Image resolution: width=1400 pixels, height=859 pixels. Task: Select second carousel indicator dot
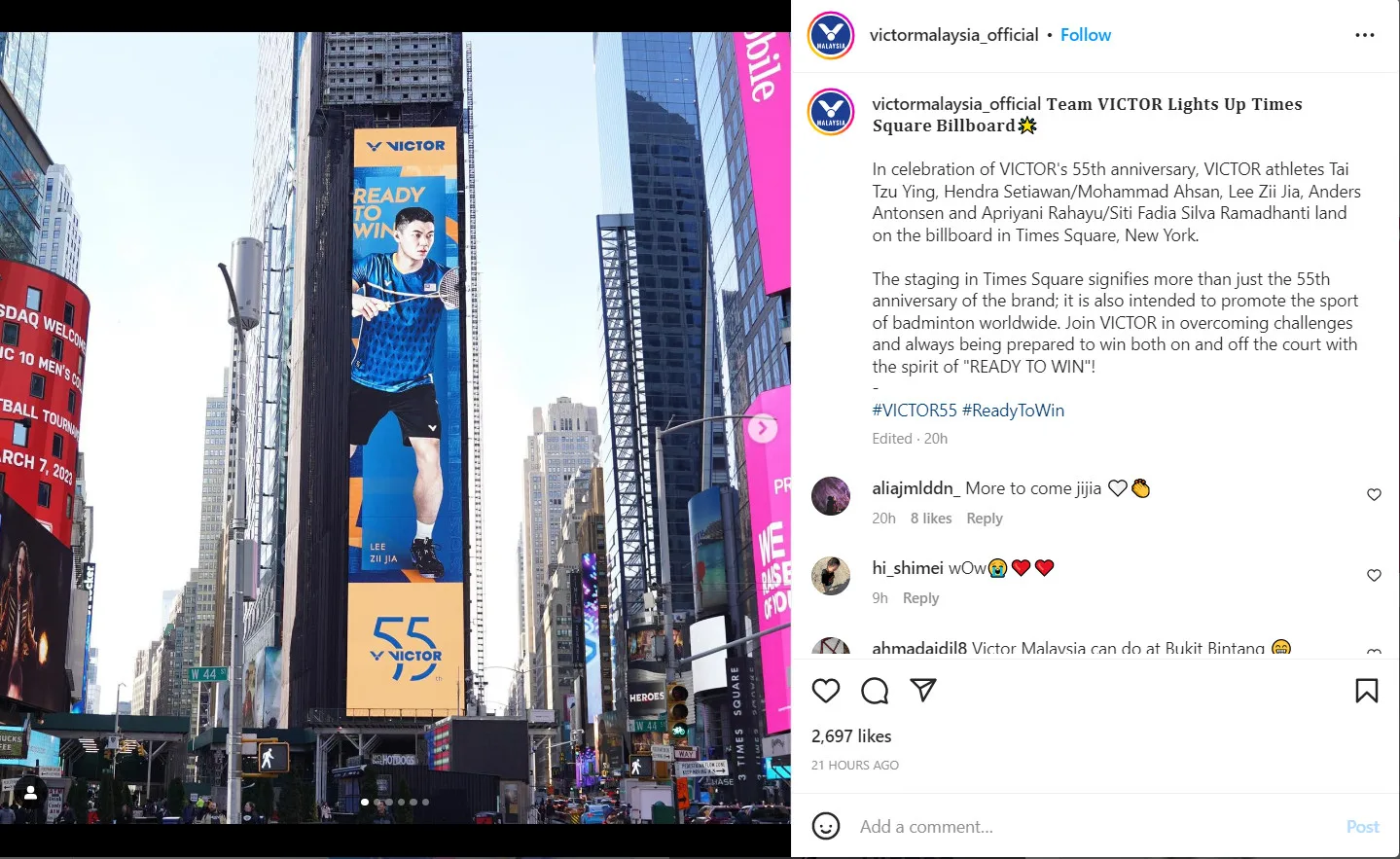point(377,803)
